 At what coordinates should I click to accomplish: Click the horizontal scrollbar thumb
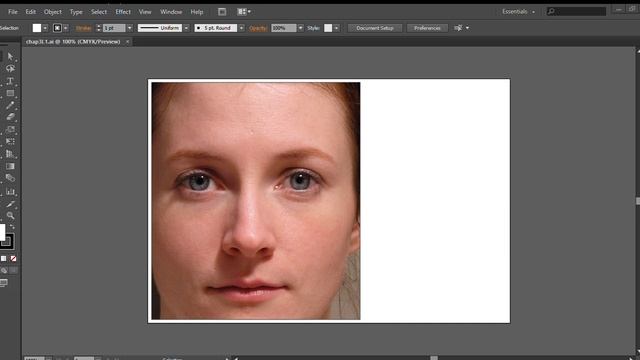(434, 358)
